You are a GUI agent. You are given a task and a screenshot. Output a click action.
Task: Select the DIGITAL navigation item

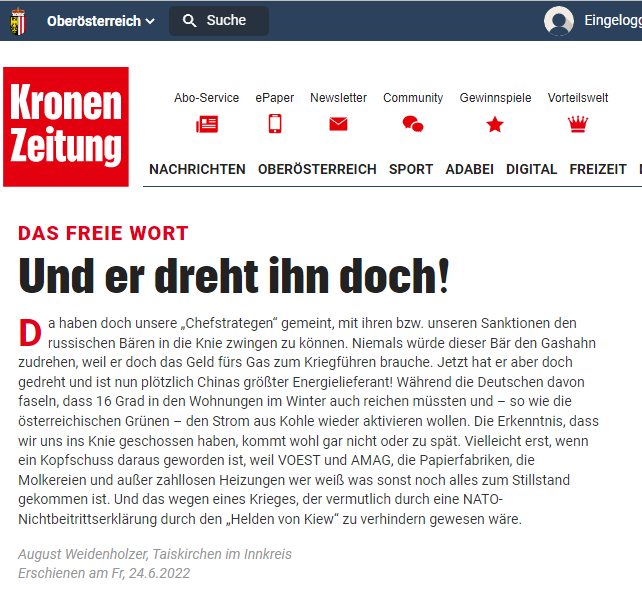coord(531,169)
